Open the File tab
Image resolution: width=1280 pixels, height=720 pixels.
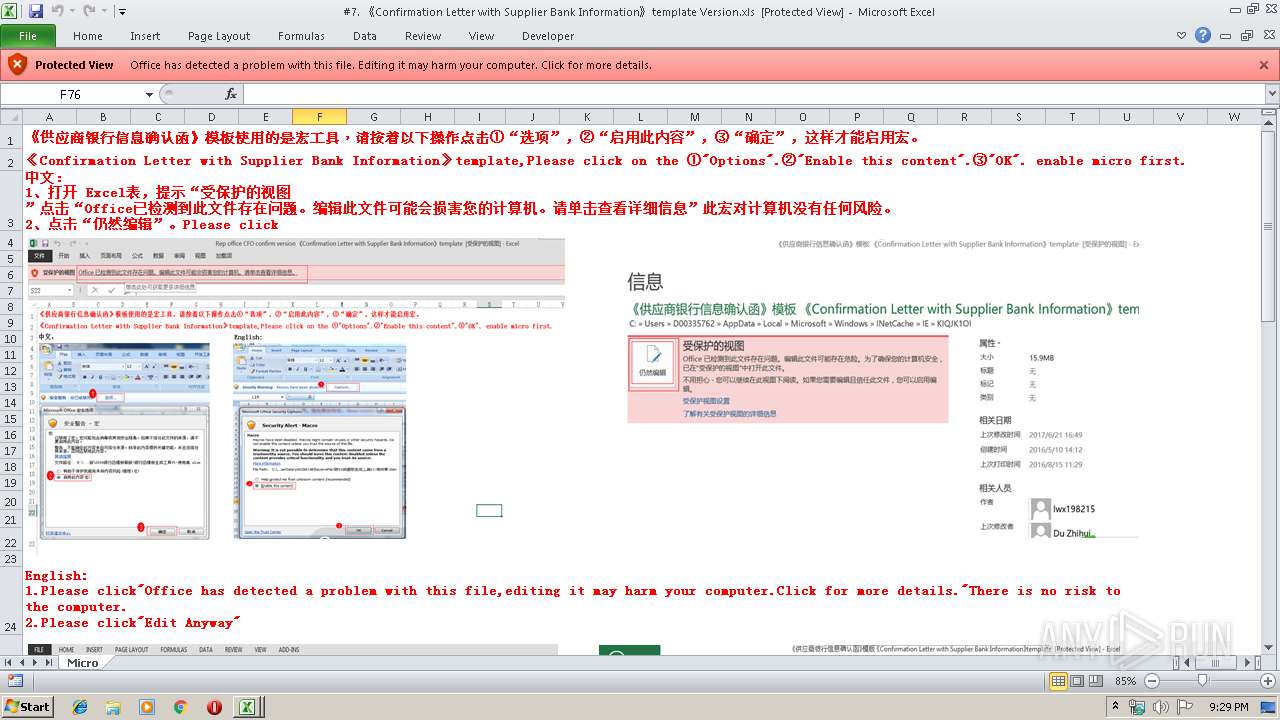pyautogui.click(x=28, y=36)
